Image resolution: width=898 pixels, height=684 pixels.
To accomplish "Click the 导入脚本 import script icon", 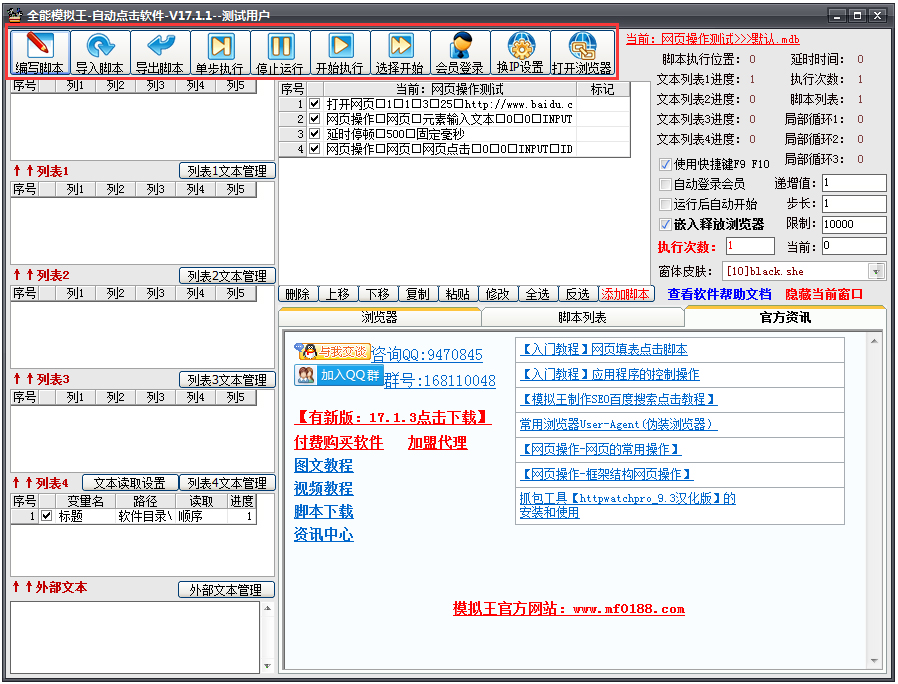I will pos(100,48).
